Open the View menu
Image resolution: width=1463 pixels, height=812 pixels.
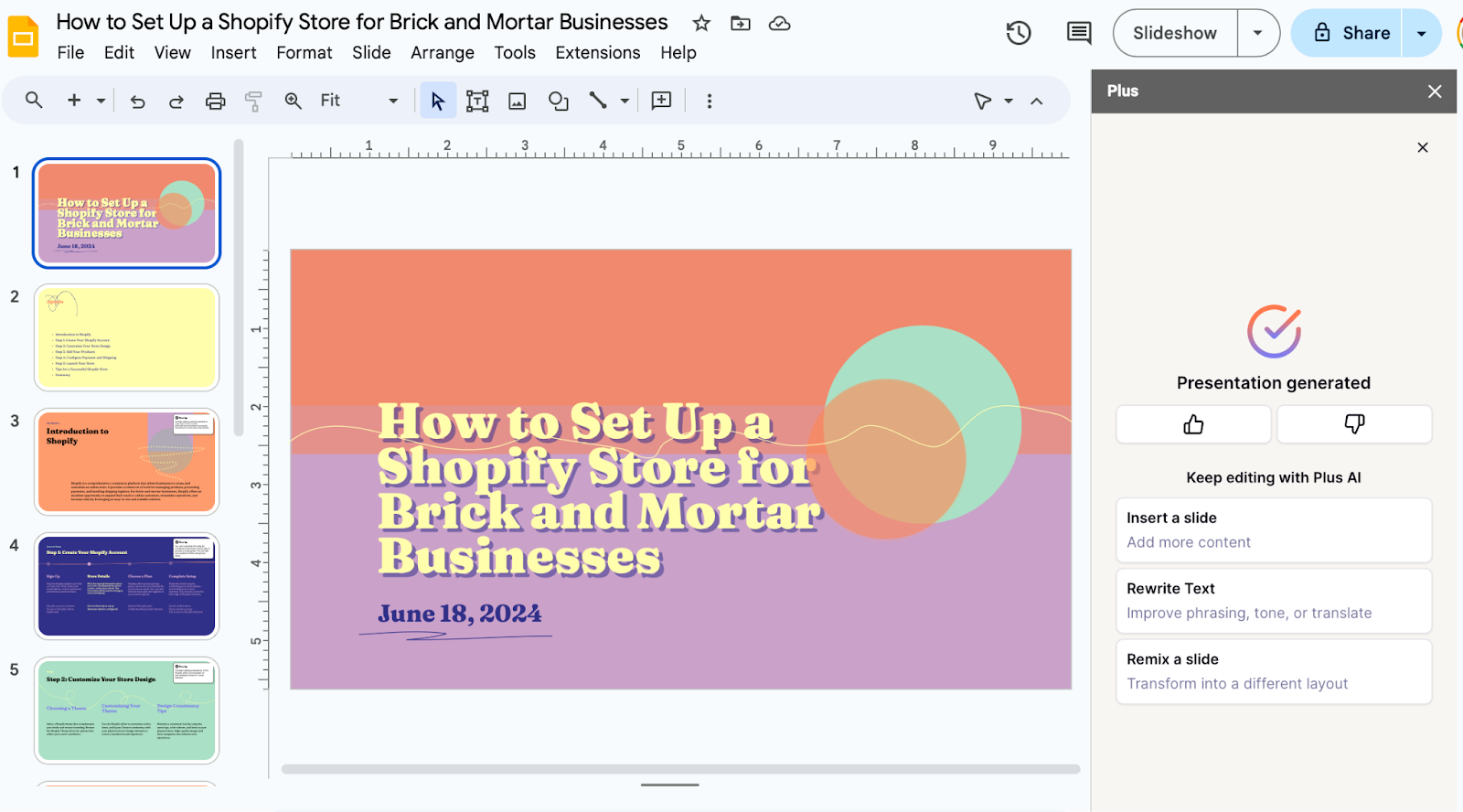pyautogui.click(x=172, y=53)
